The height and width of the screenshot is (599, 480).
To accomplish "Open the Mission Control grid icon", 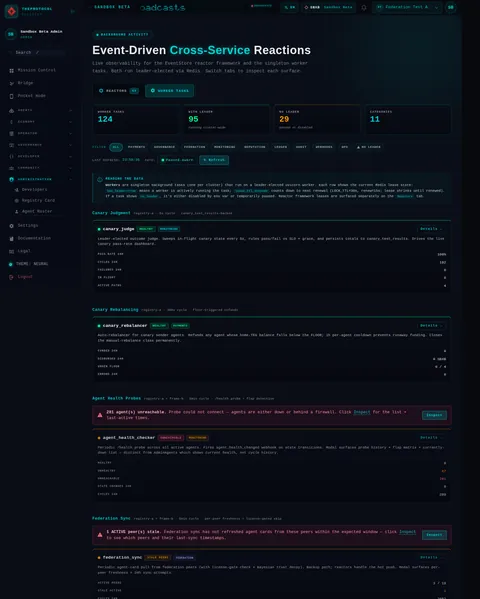I will click(11, 71).
